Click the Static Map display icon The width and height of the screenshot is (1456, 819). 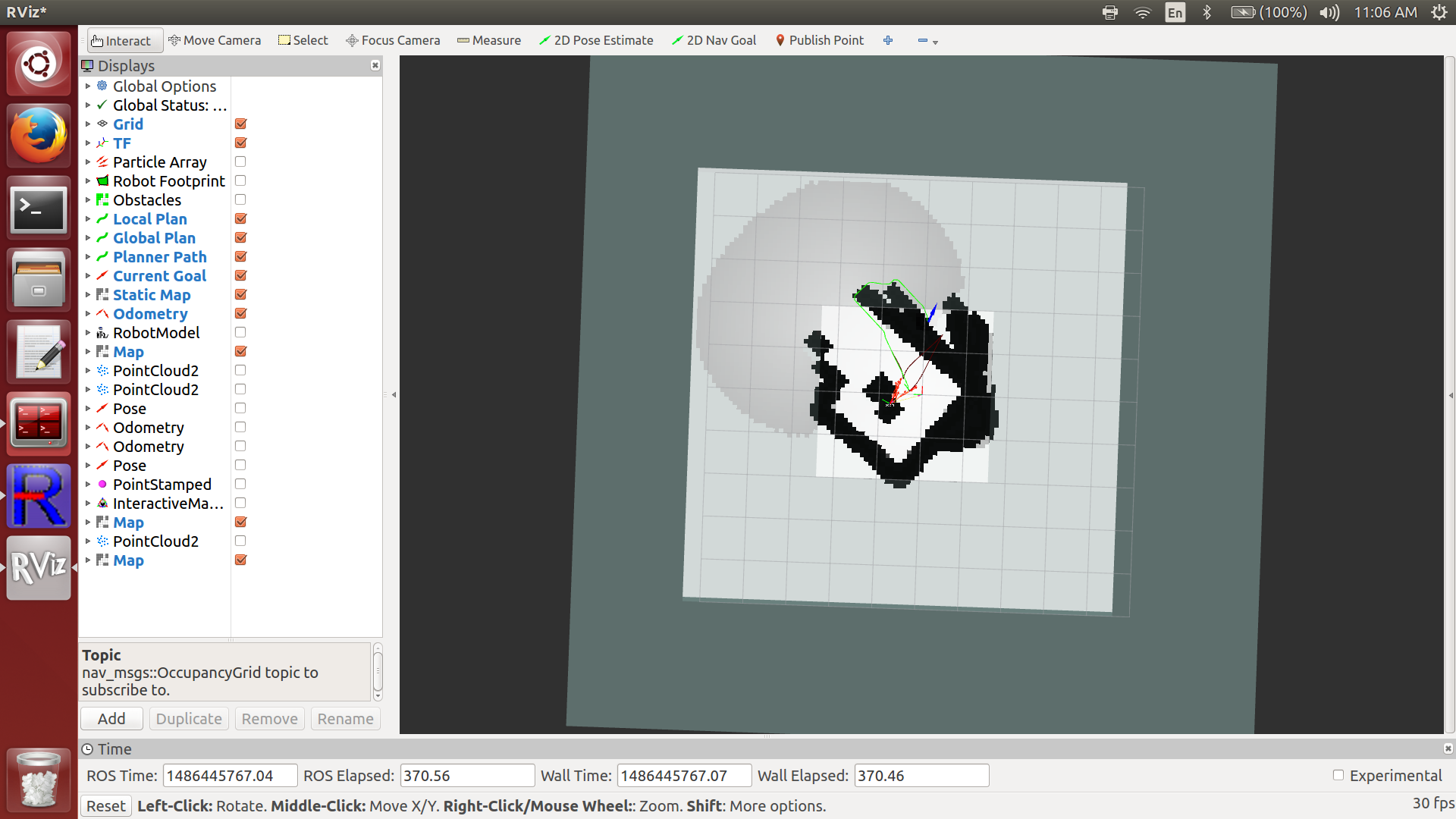pos(102,294)
